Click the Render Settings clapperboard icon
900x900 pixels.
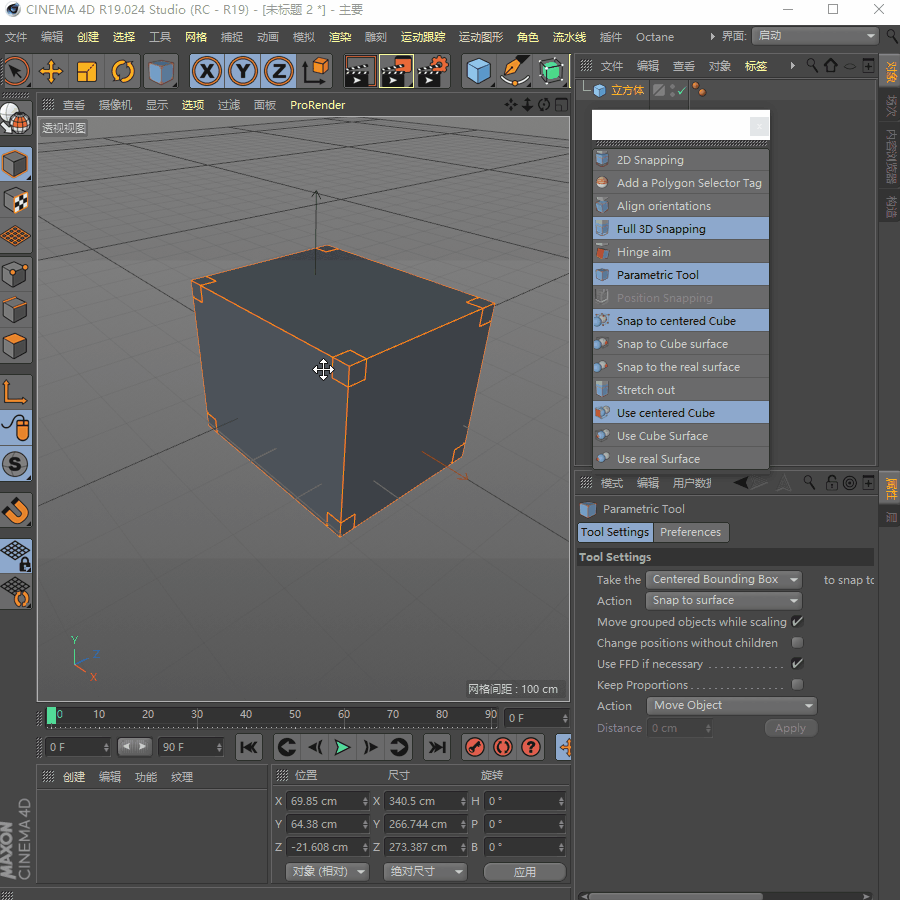[433, 71]
